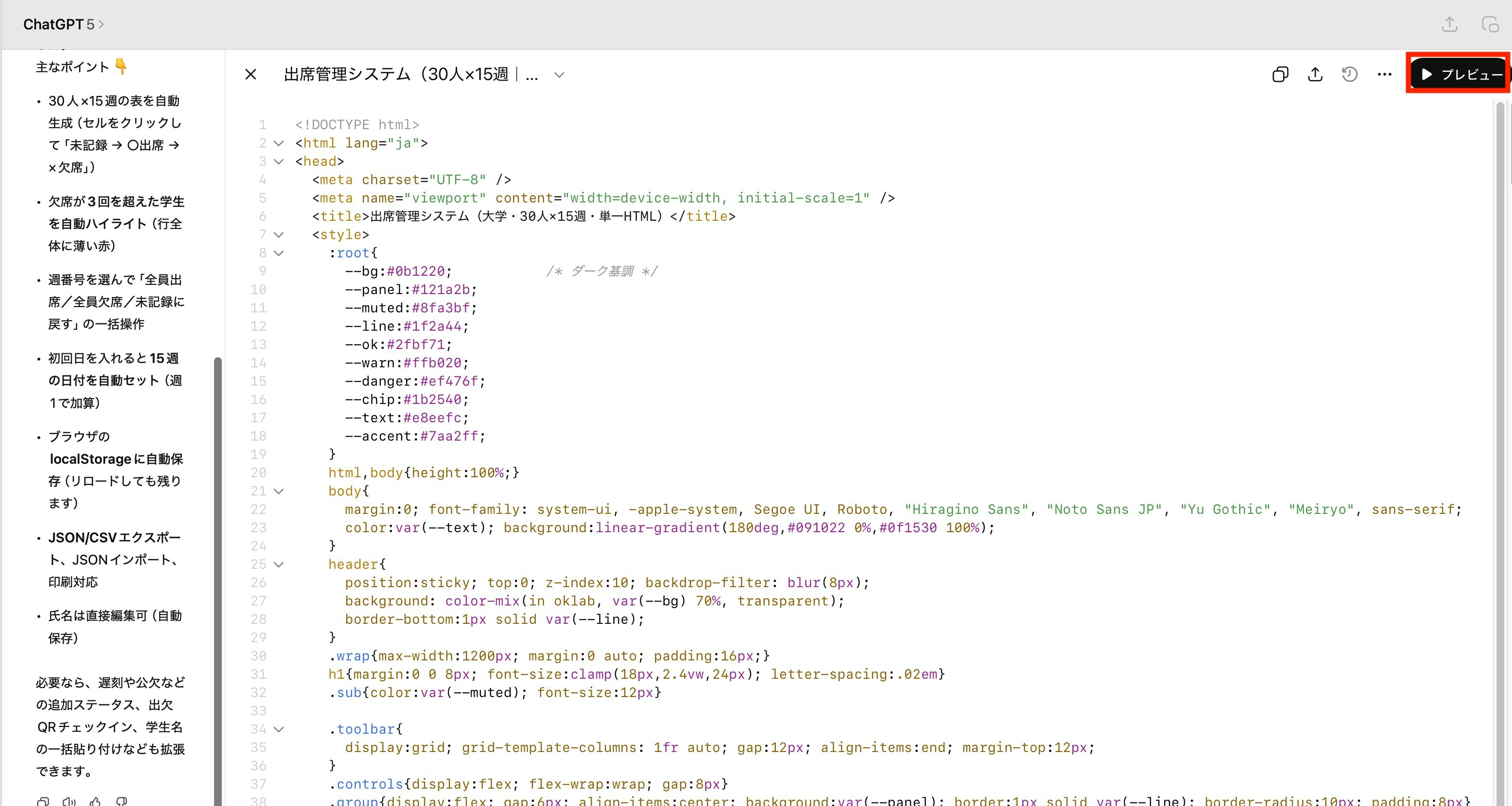Click the read-aloud speaker icon under response
The image size is (1512, 806).
[69, 801]
